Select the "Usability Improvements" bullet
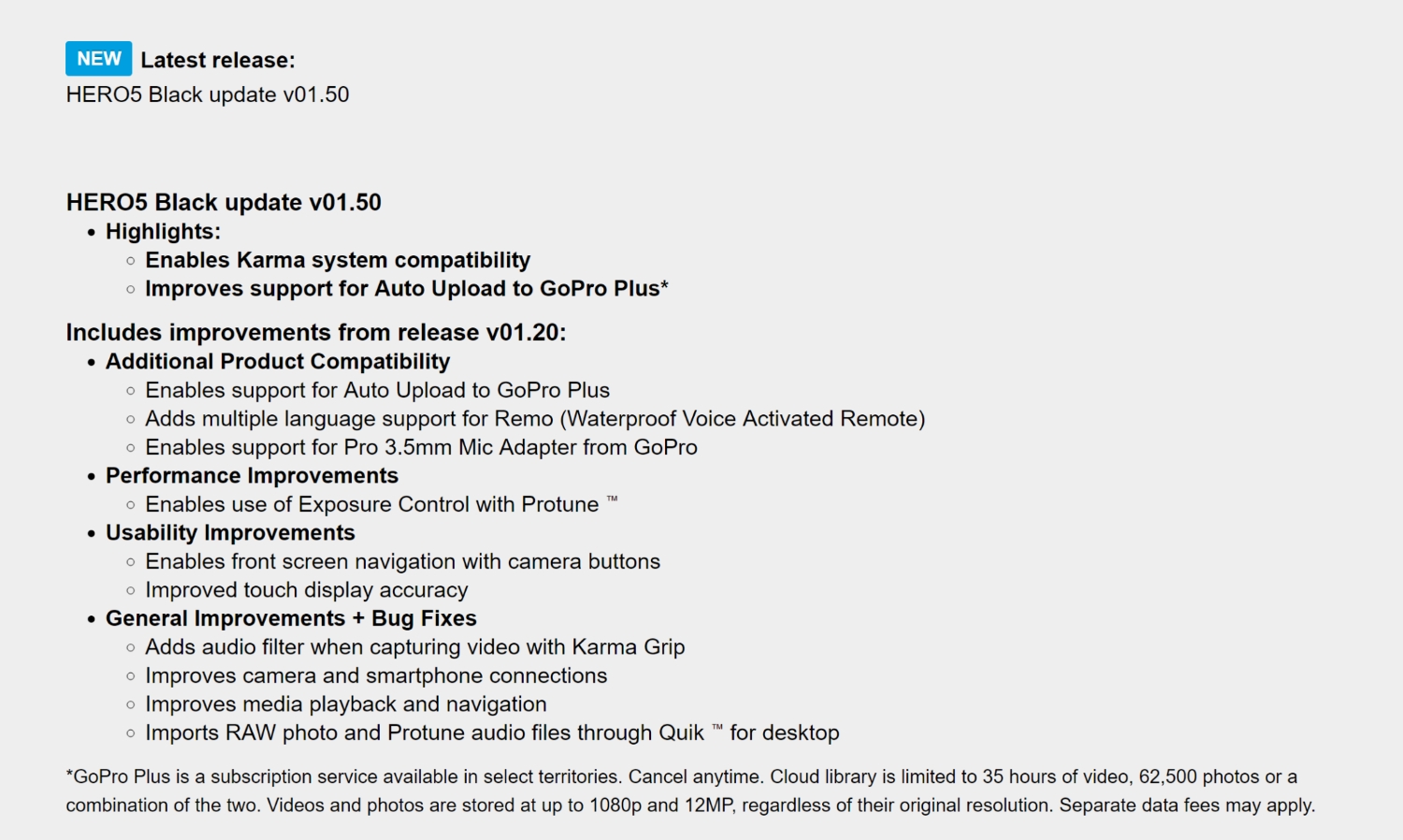The image size is (1403, 840). (230, 533)
